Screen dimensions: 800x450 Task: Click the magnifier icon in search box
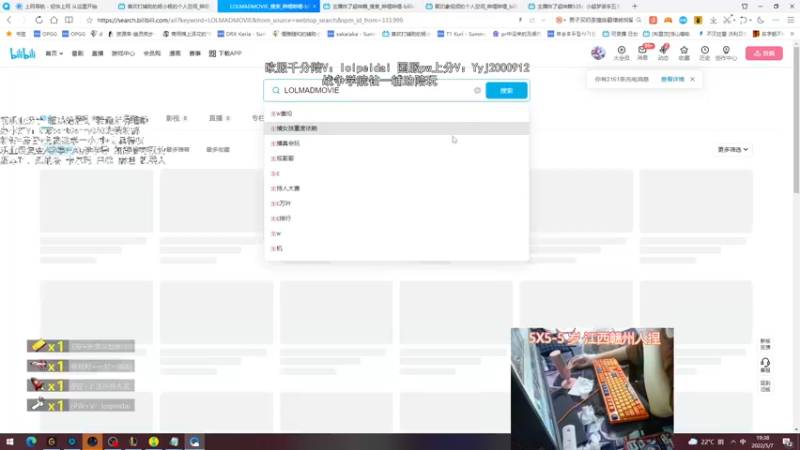[276, 90]
